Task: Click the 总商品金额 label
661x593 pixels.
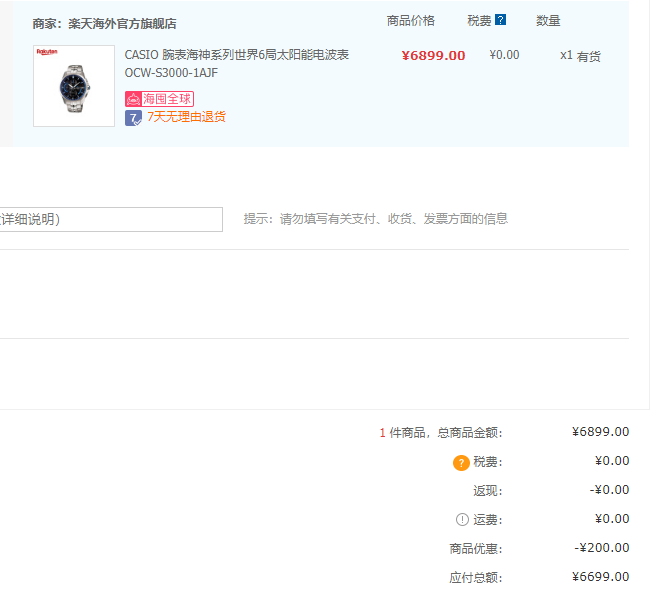Action: (x=470, y=433)
